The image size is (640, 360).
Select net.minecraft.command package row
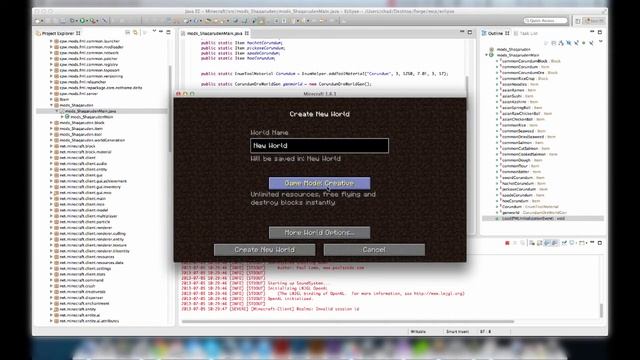click(81, 280)
